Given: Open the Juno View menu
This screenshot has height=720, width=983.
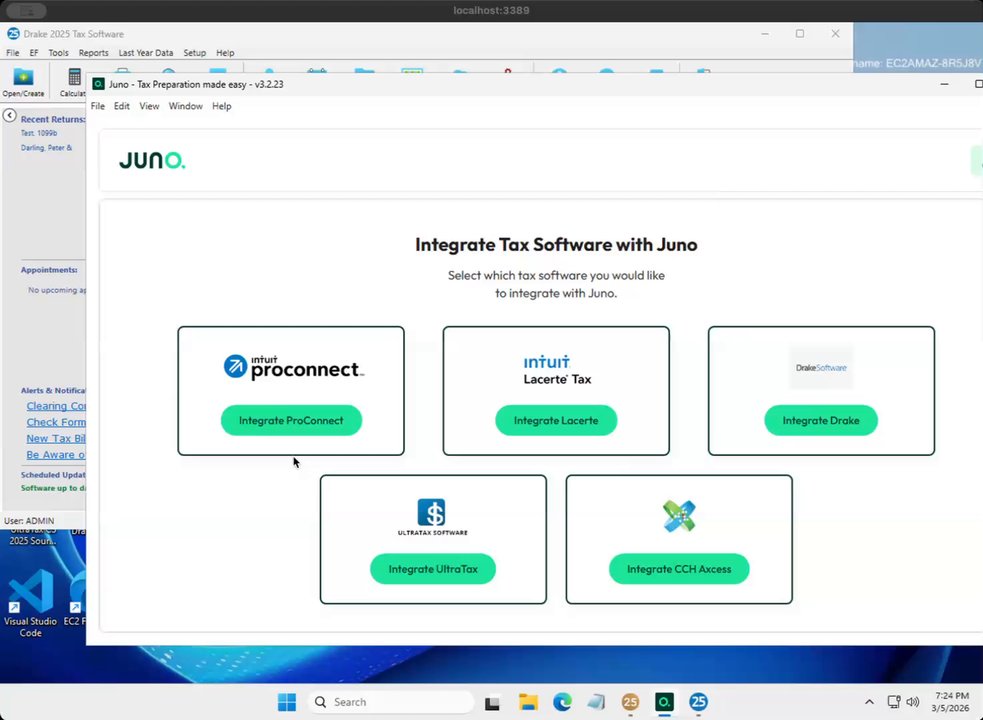Looking at the screenshot, I should 149,106.
